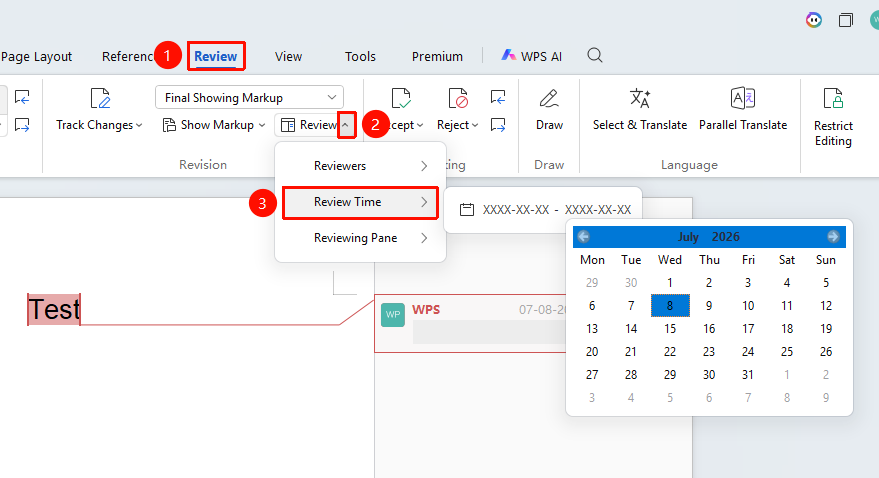The height and width of the screenshot is (478, 879).
Task: Open the Final Showing Markup combo box
Action: click(249, 98)
